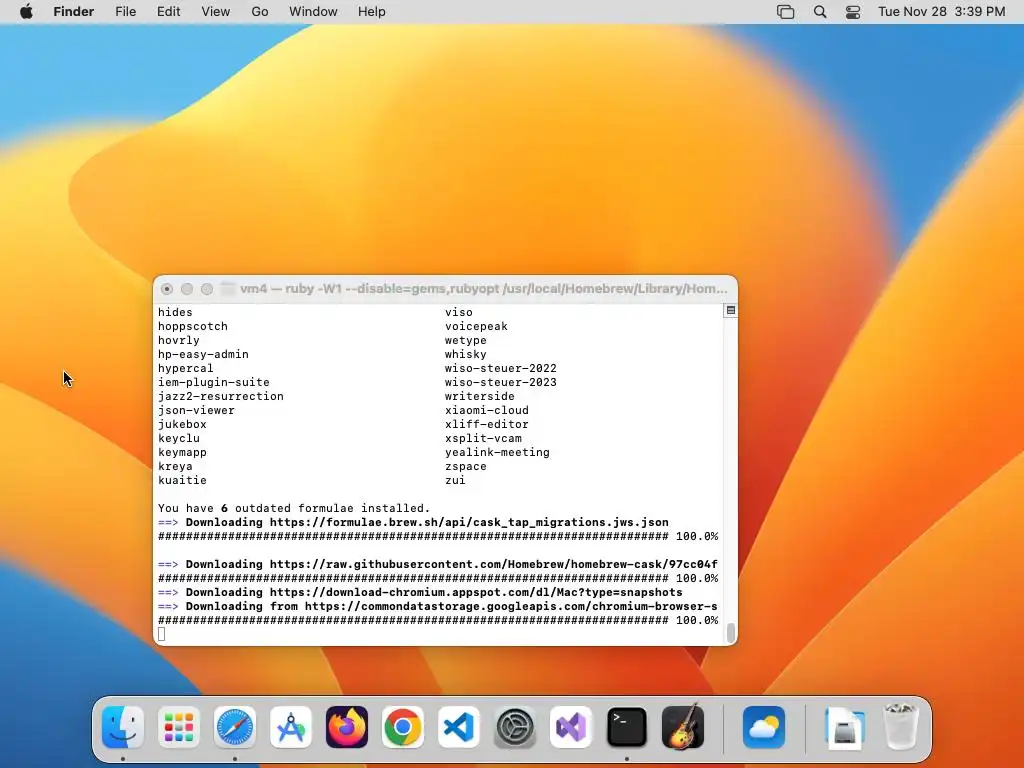
Task: Open Visual Studio (purple) in the Dock
Action: tap(571, 727)
